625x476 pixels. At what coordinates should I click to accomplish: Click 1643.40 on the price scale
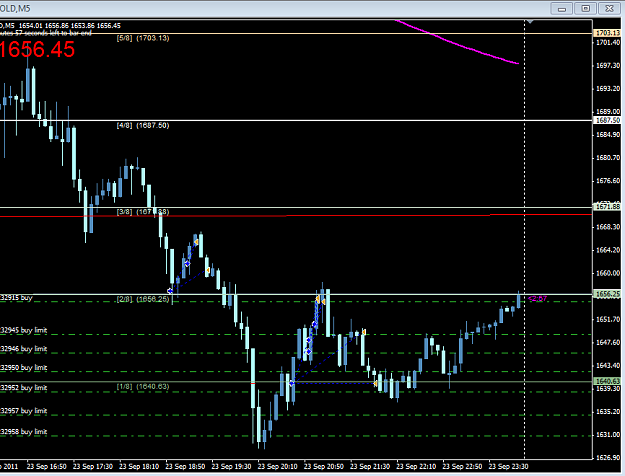tap(608, 366)
